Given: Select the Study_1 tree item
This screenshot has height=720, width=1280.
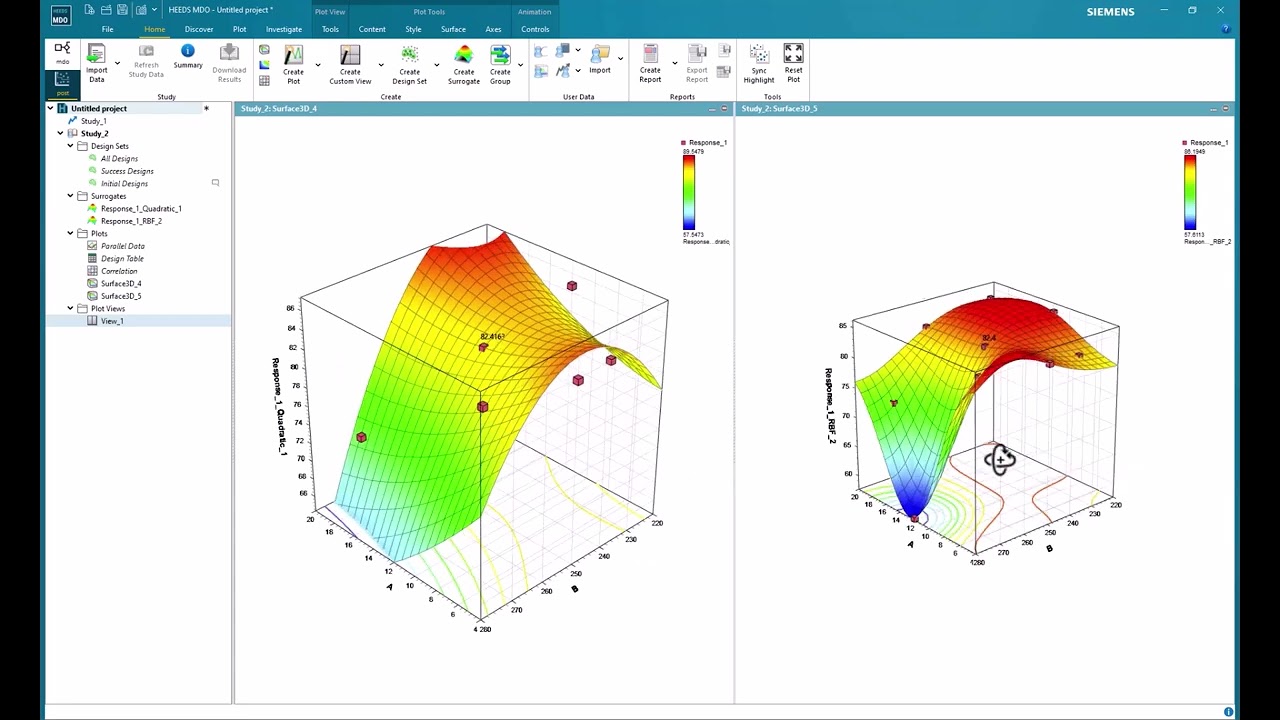Looking at the screenshot, I should [93, 121].
